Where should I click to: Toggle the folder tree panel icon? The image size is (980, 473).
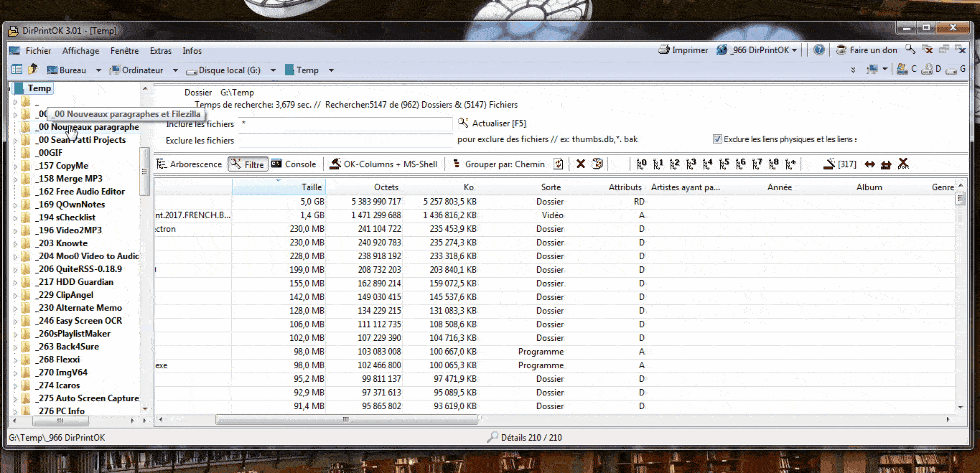tap(17, 70)
